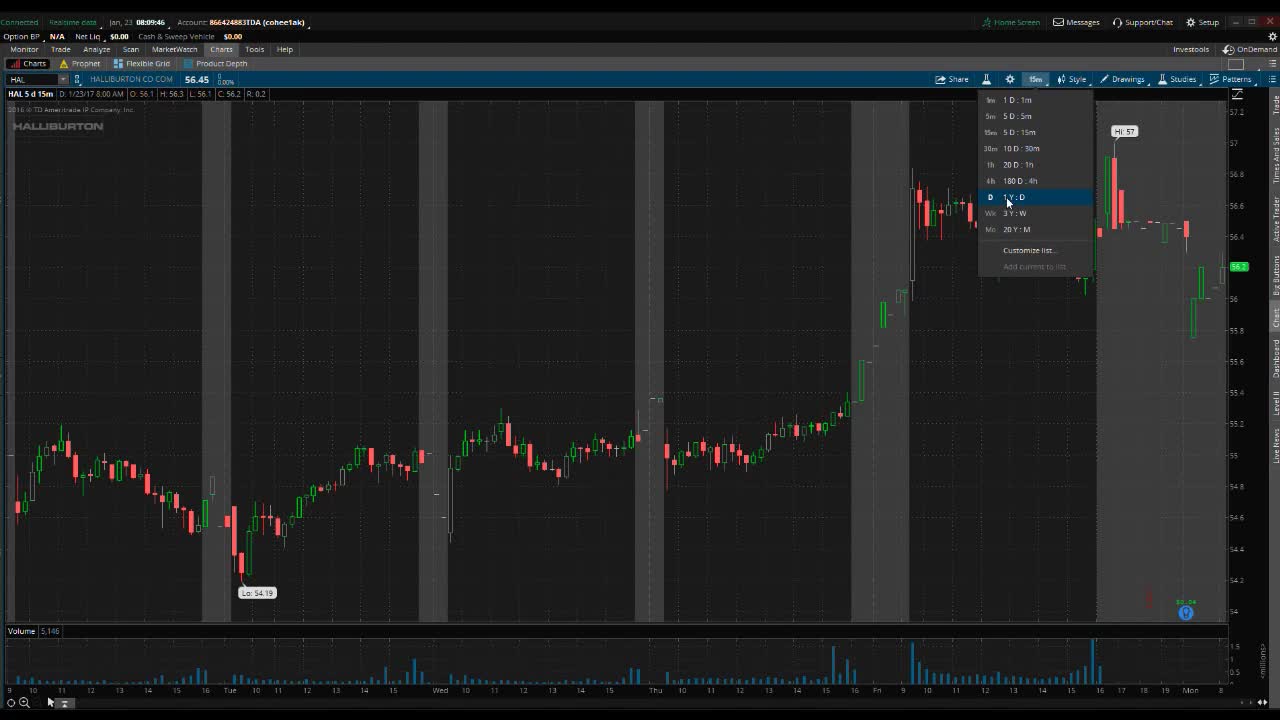
Task: Click Customize list... in timeframe menu
Action: pyautogui.click(x=1028, y=250)
